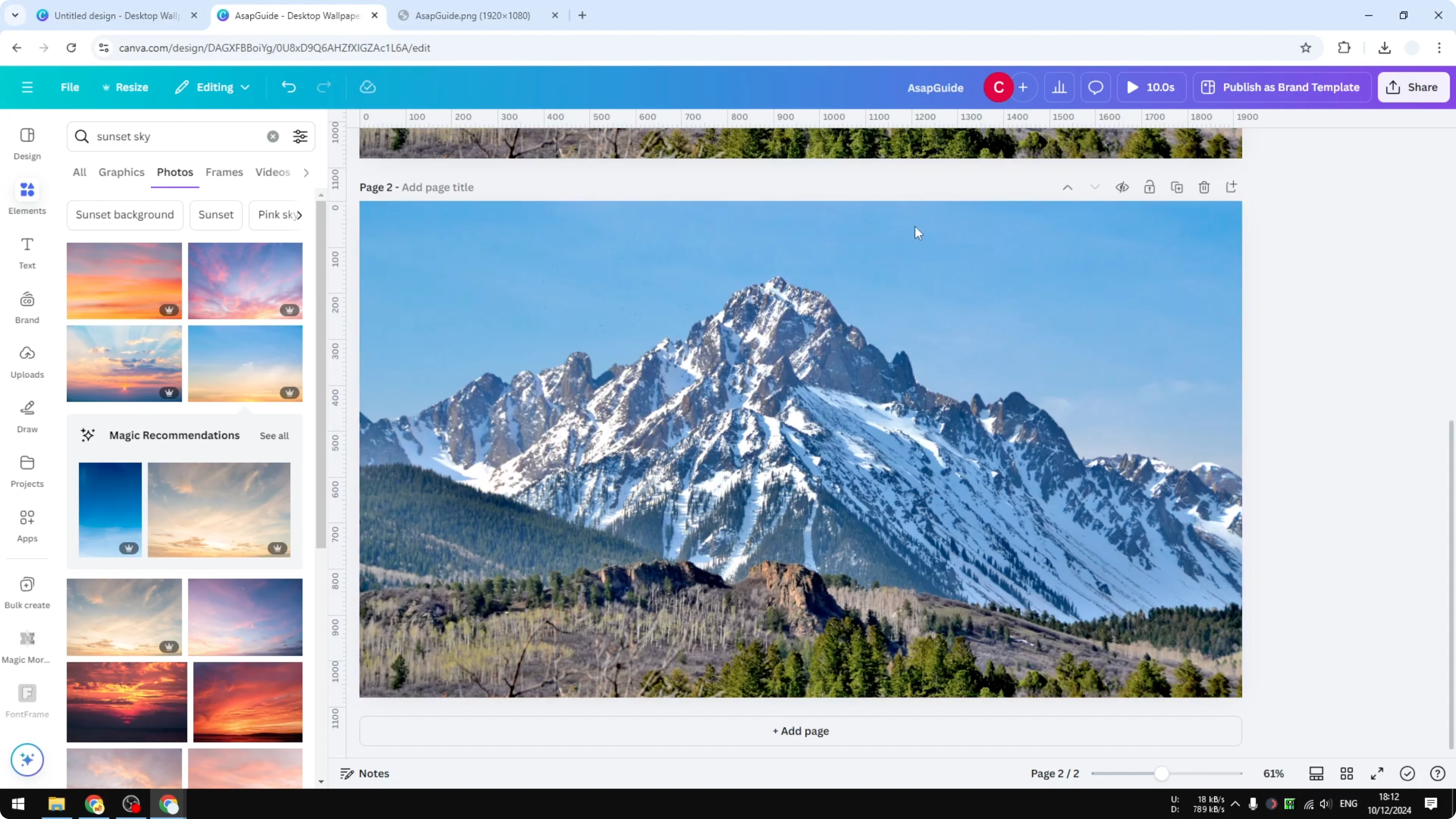The height and width of the screenshot is (819, 1456).
Task: Duplicate Page 2 using the copy icon
Action: pos(1177,187)
